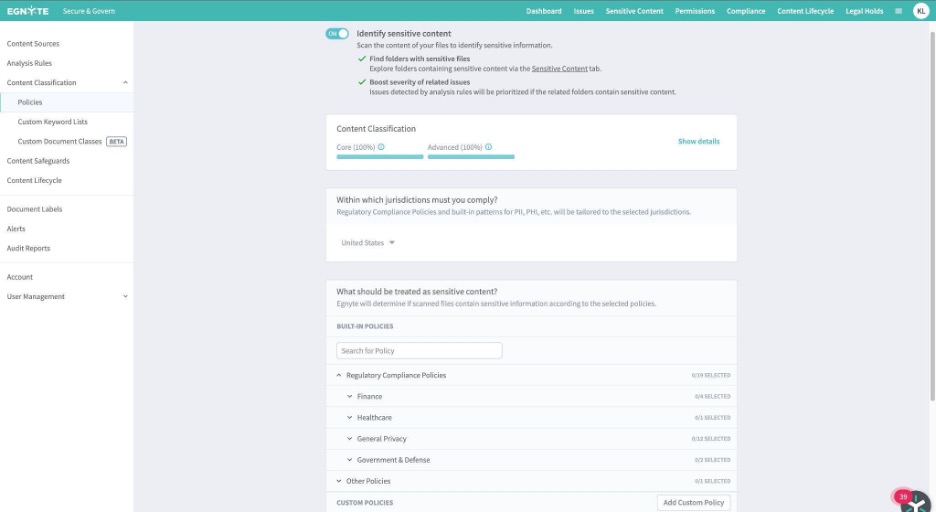
Task: Open the United States jurisdiction dropdown
Action: click(368, 243)
